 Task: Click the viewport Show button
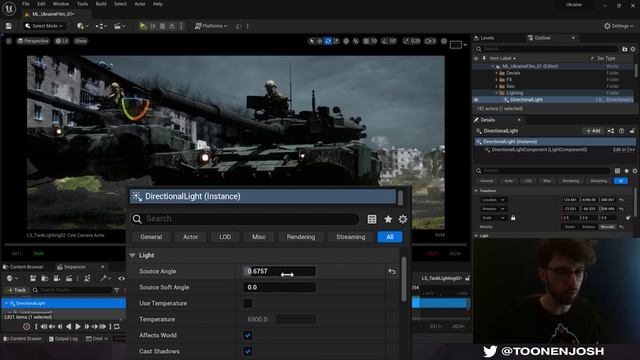pyautogui.click(x=80, y=41)
